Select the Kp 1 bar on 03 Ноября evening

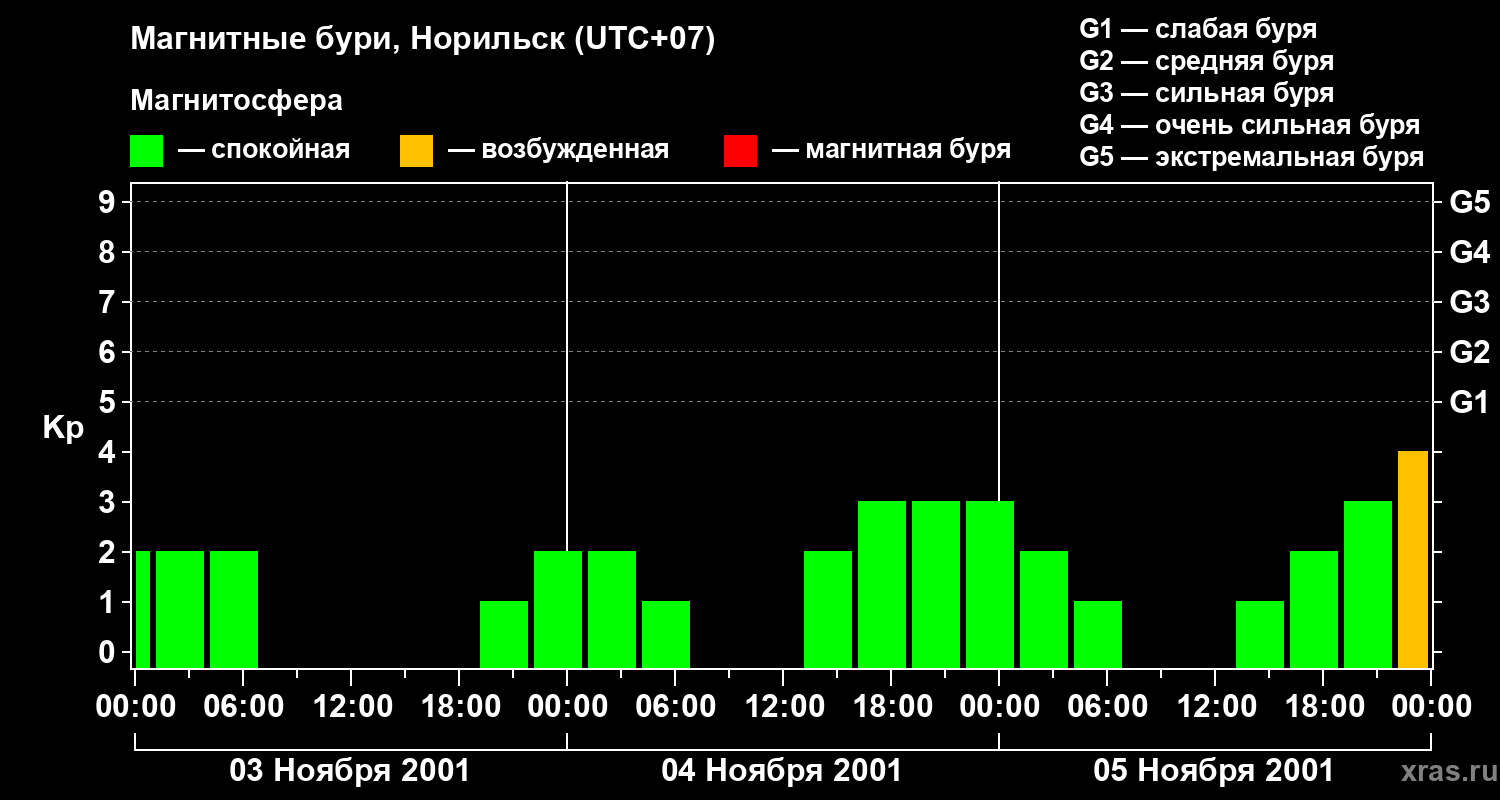504,634
